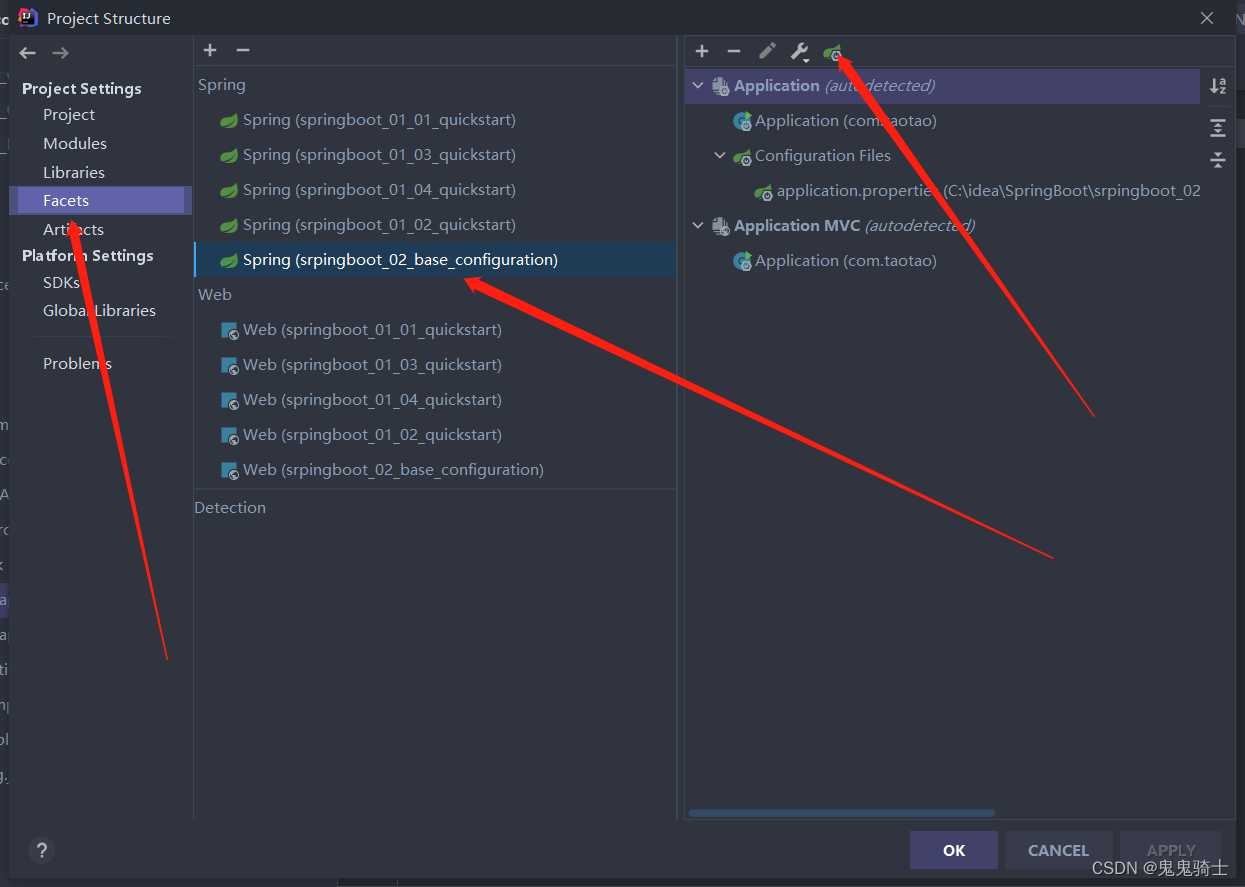Click the application.properties file icon
This screenshot has height=887, width=1245.
pyautogui.click(x=763, y=192)
